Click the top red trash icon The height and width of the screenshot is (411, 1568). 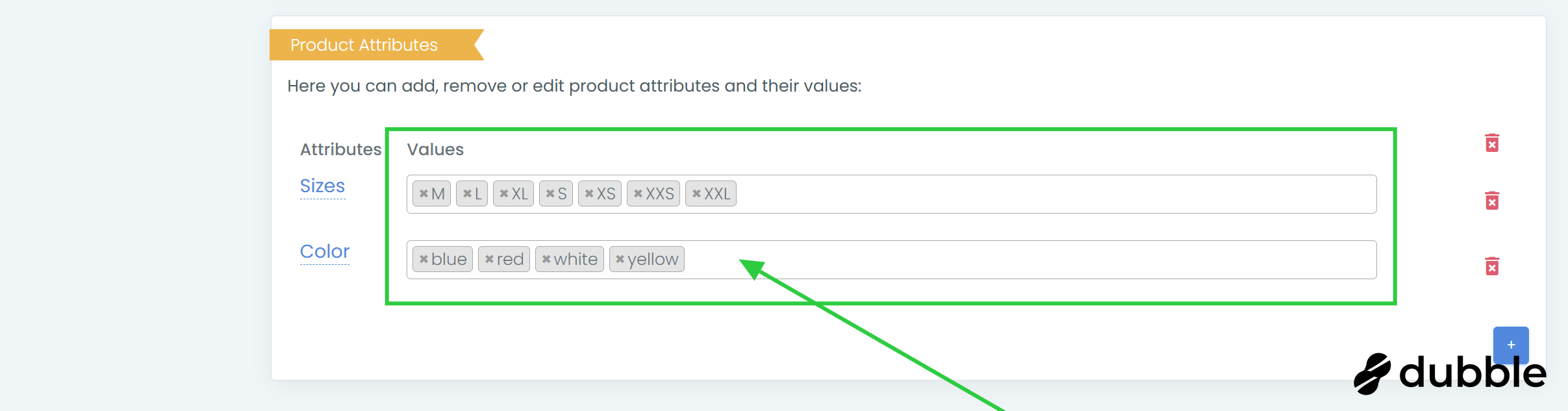[x=1492, y=143]
